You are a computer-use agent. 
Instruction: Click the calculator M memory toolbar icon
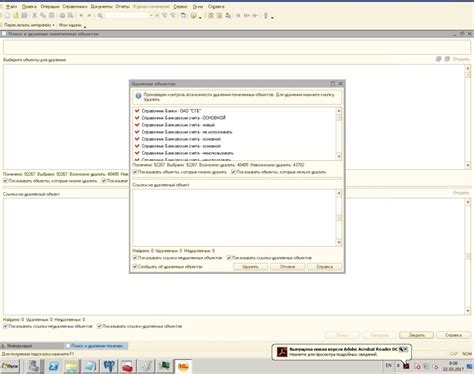point(238,15)
